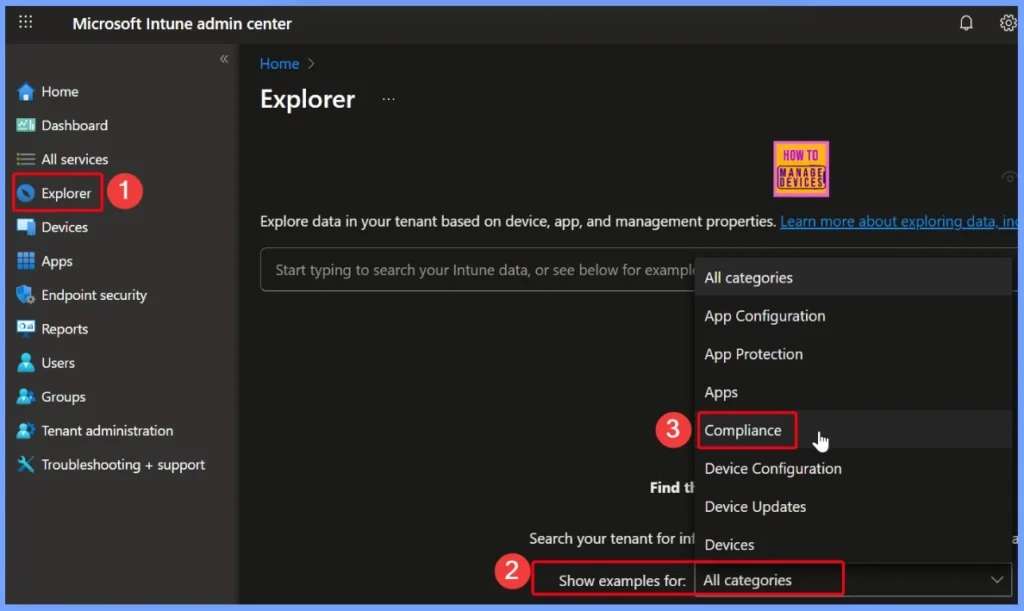Click the Home breadcrumb link
The width and height of the screenshot is (1024, 611).
tap(280, 64)
